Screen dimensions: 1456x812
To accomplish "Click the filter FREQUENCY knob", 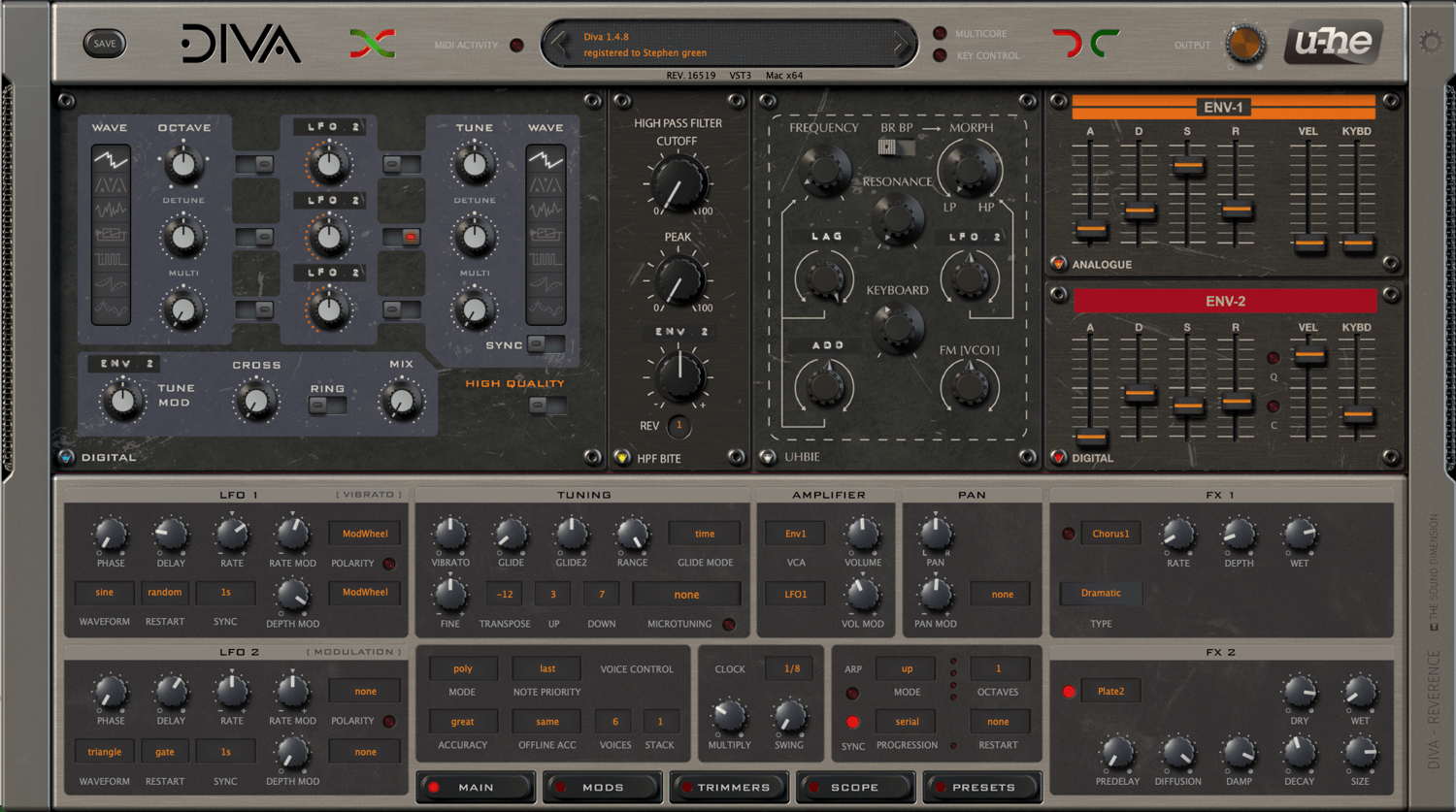I will click(x=824, y=171).
